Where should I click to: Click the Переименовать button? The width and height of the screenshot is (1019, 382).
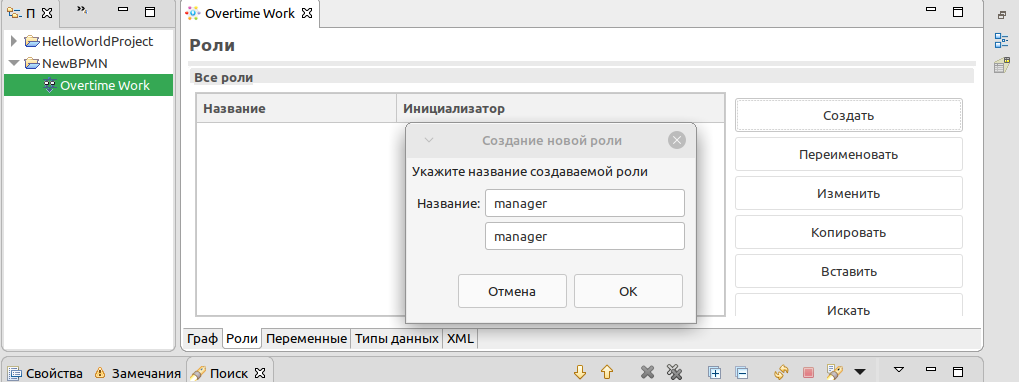[848, 155]
